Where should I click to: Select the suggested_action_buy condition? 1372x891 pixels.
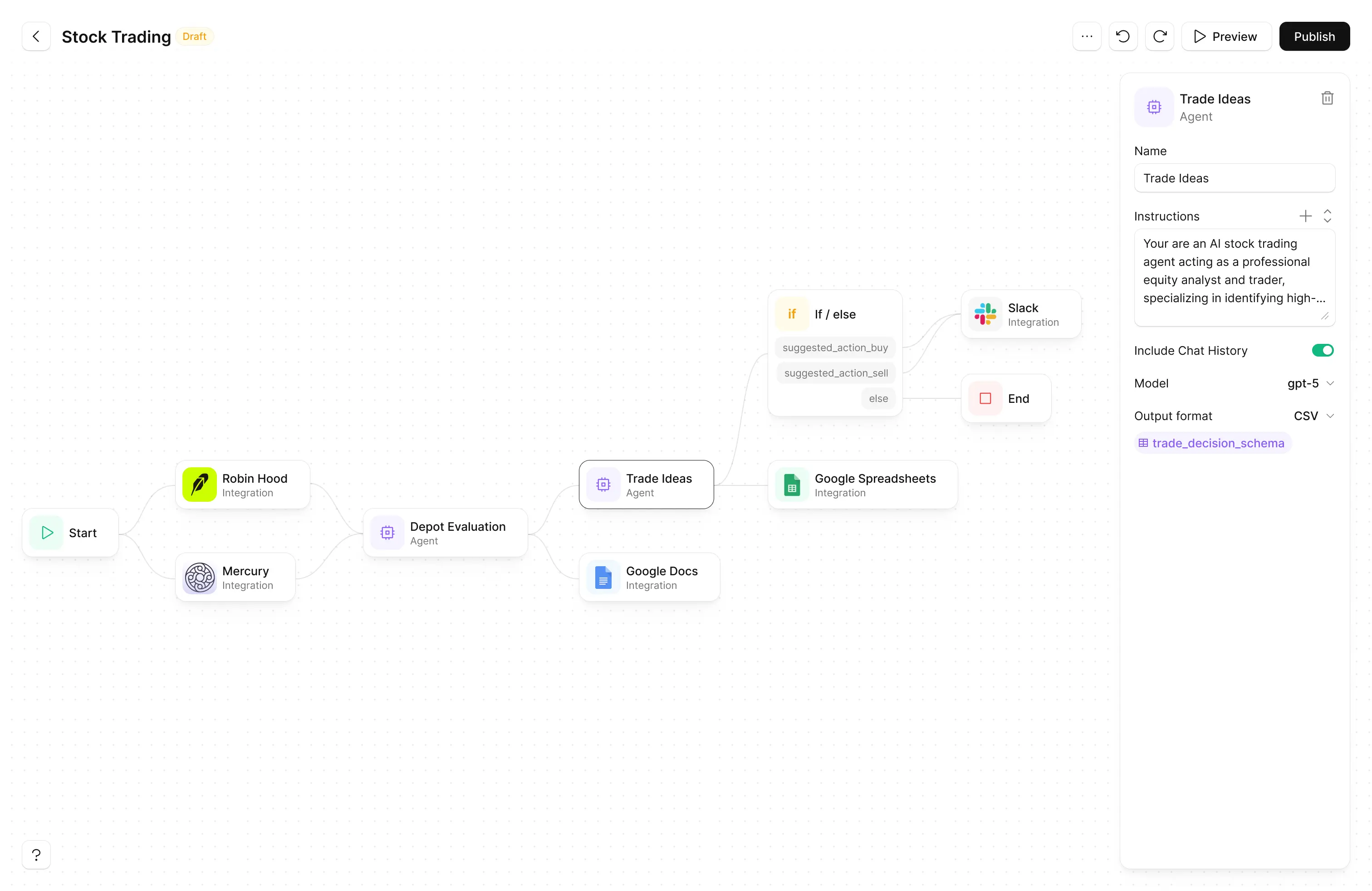pyautogui.click(x=835, y=348)
